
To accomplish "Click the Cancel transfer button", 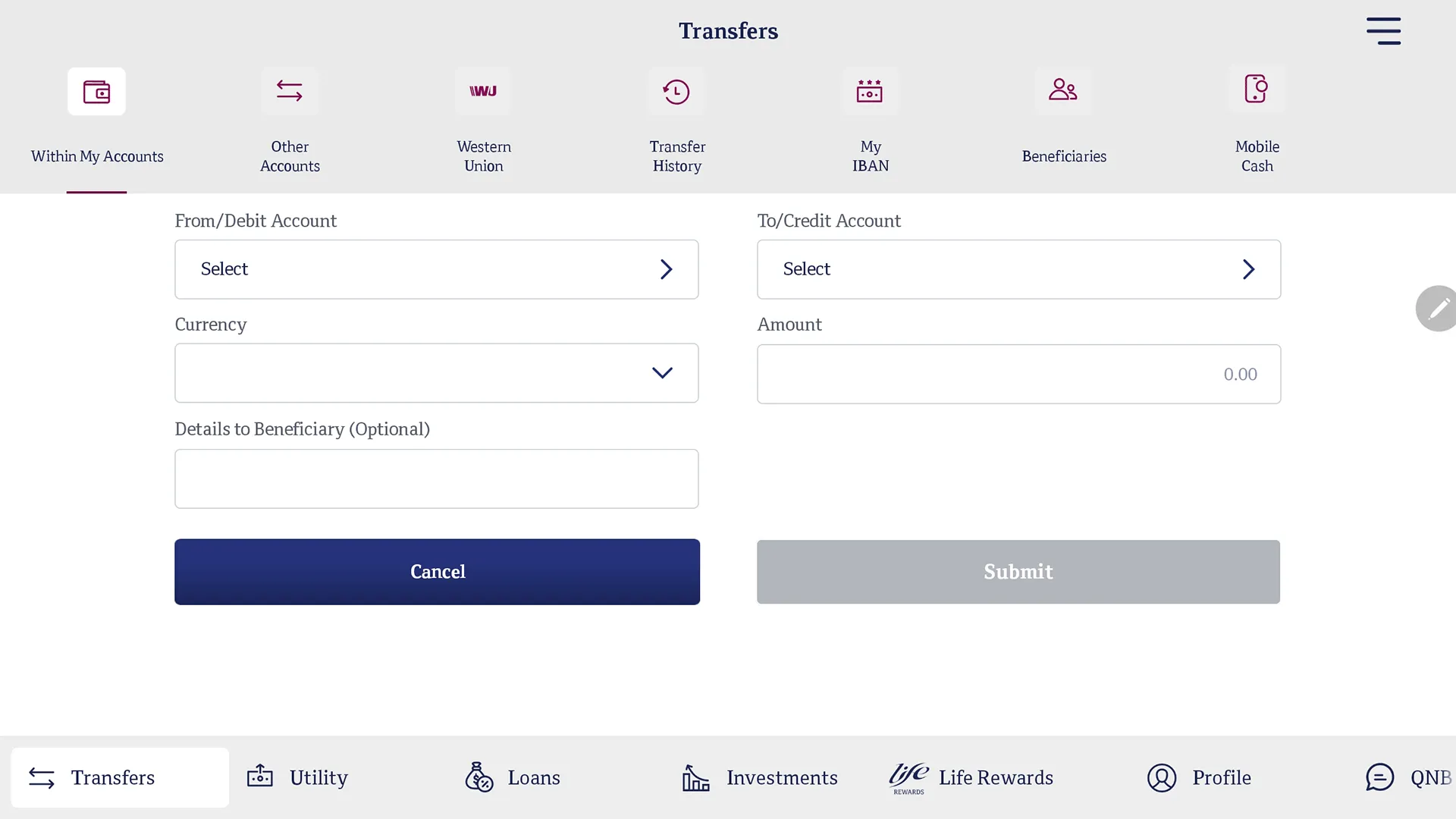I will 437,571.
